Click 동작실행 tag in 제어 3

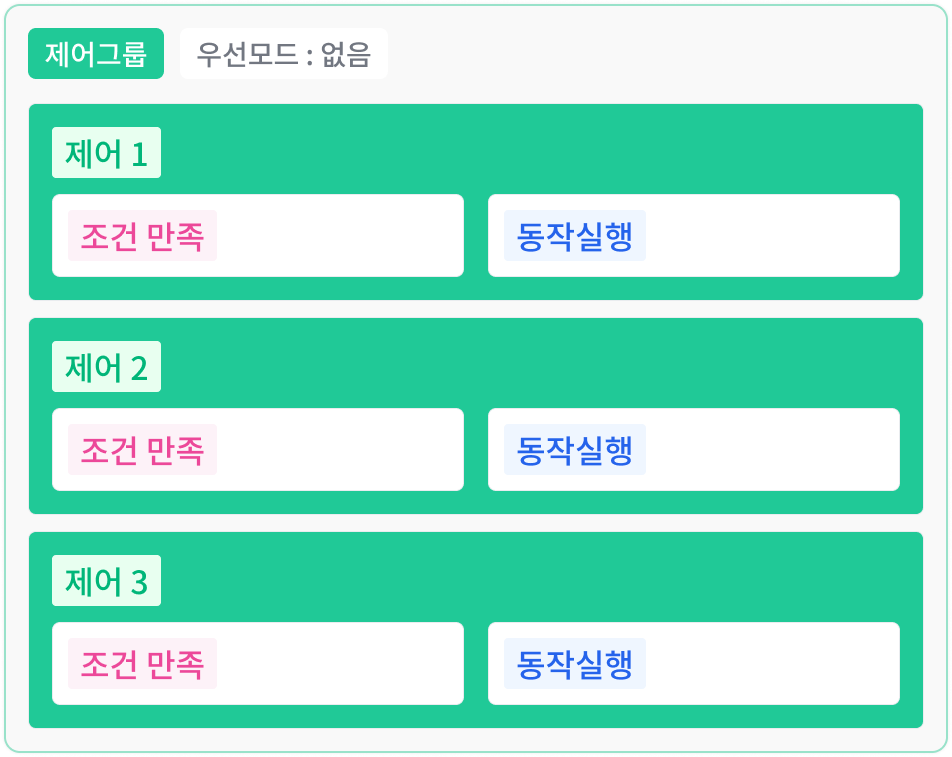[x=575, y=664]
